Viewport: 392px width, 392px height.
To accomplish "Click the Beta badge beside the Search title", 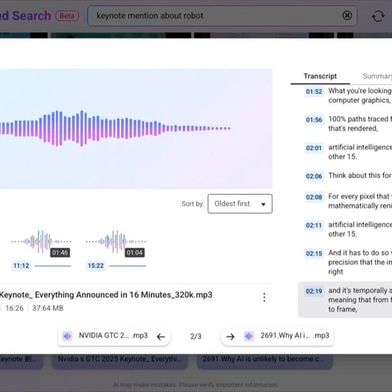I will 67,16.
